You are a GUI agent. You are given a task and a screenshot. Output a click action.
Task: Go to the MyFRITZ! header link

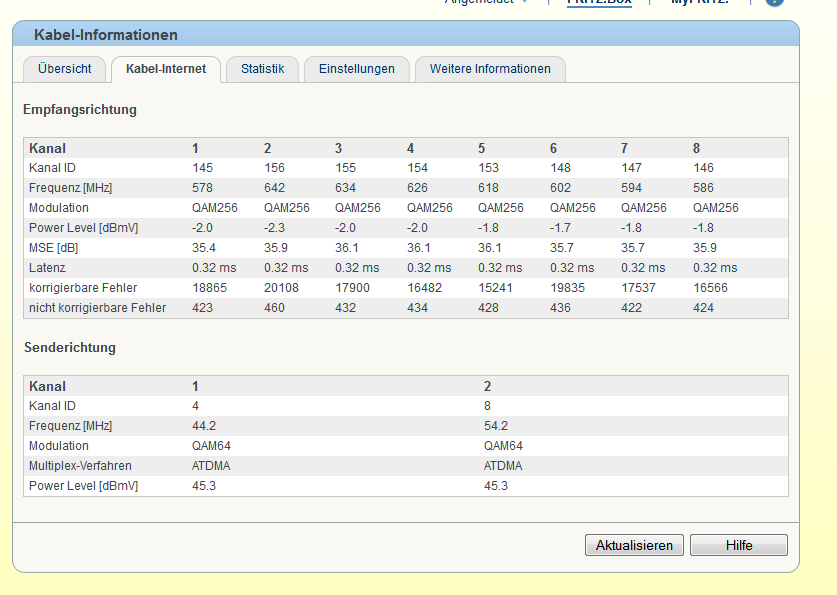click(699, 2)
